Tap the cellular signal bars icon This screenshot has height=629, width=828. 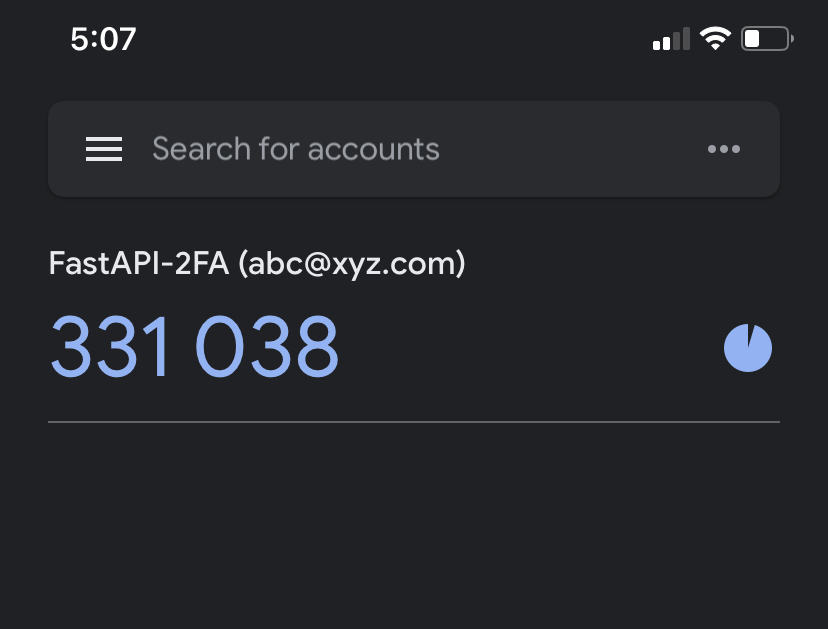tap(671, 40)
